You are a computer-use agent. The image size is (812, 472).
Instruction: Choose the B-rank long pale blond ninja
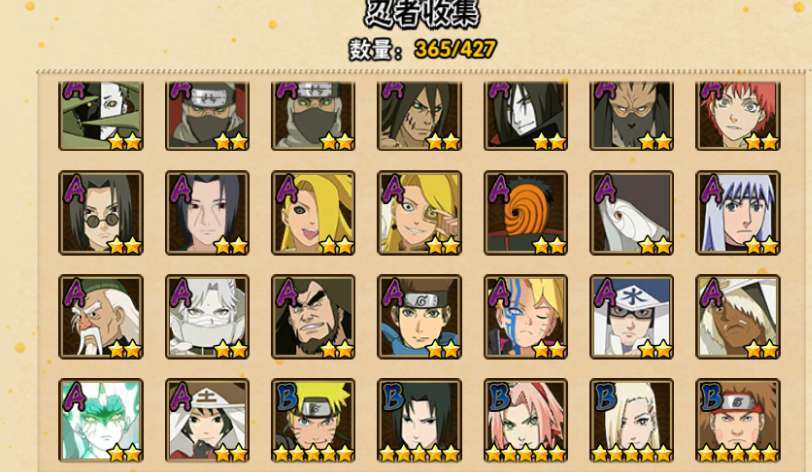632,420
